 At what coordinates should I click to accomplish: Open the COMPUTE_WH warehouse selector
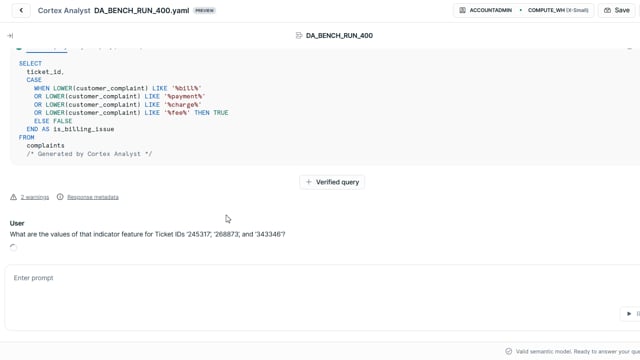558,10
